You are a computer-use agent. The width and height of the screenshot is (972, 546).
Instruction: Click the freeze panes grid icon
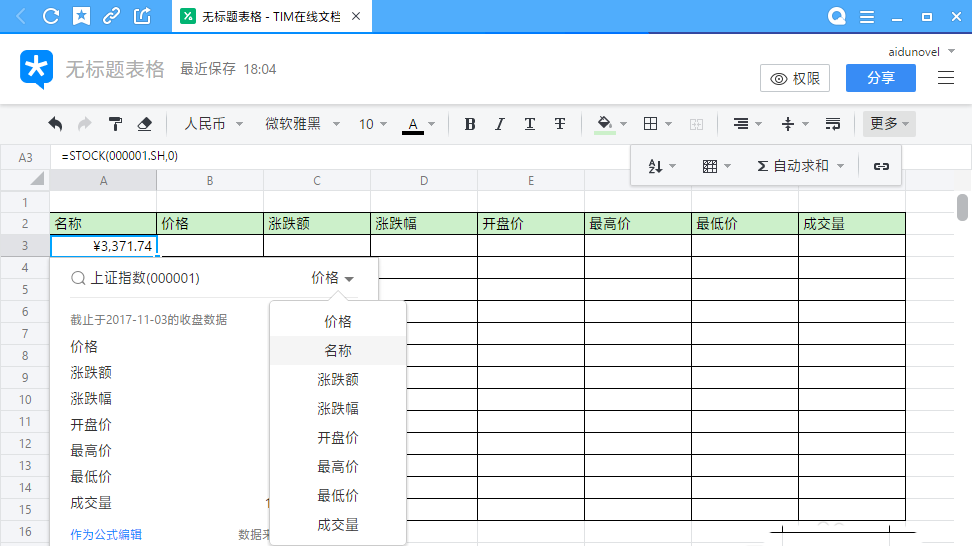[710, 166]
